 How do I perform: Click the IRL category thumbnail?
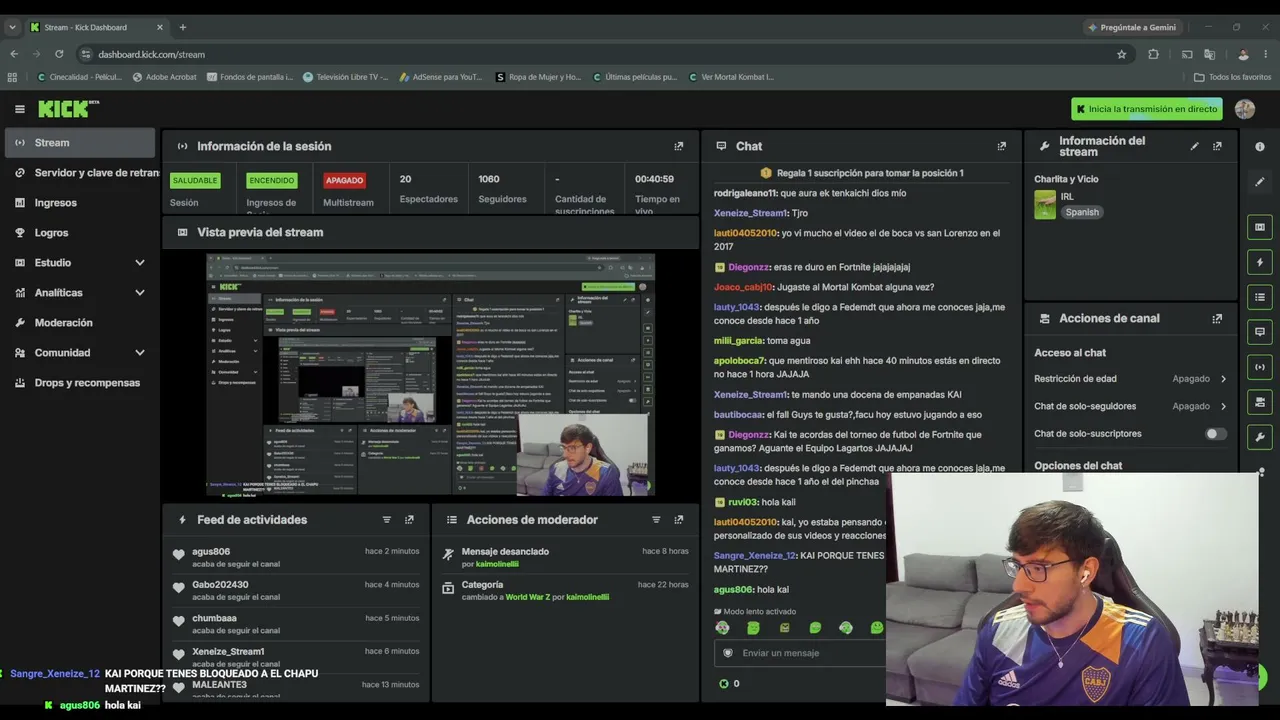(1045, 205)
